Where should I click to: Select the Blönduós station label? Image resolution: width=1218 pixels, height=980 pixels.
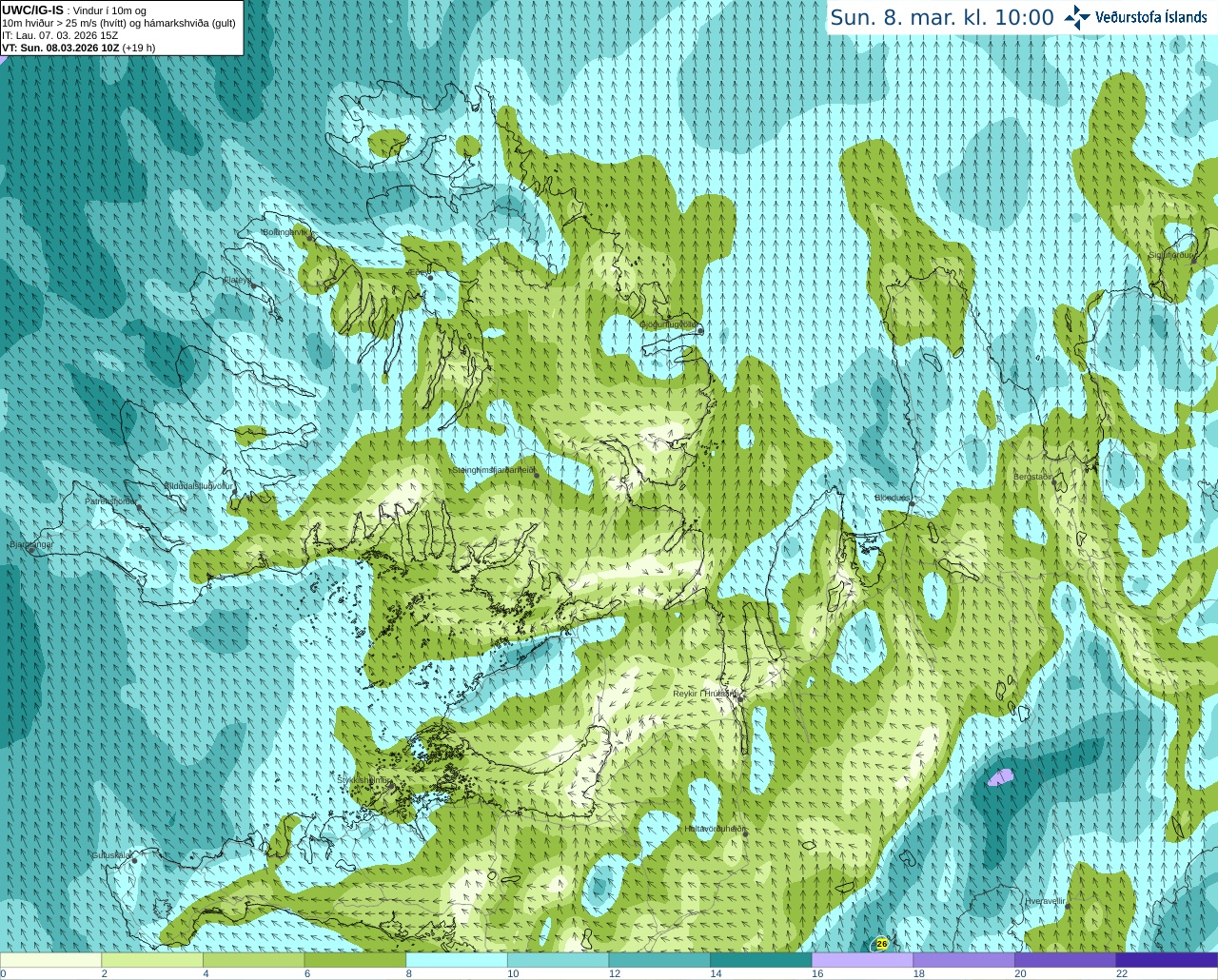point(893,498)
